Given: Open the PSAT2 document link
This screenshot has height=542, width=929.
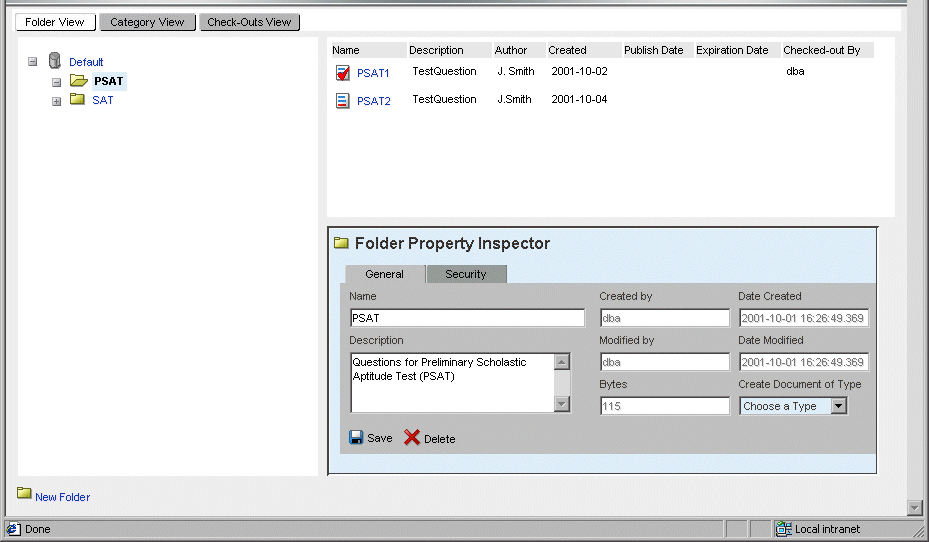Looking at the screenshot, I should (x=373, y=101).
